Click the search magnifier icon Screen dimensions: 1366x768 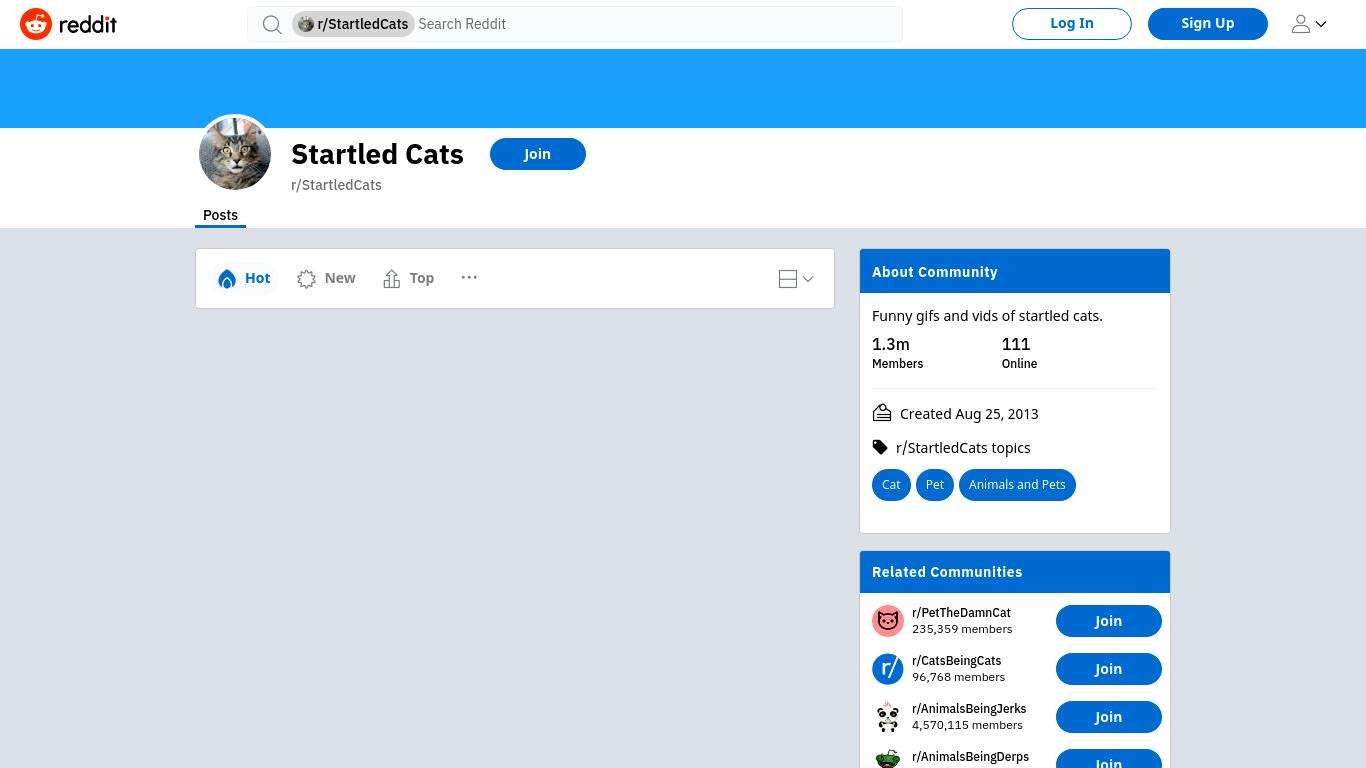pos(271,24)
